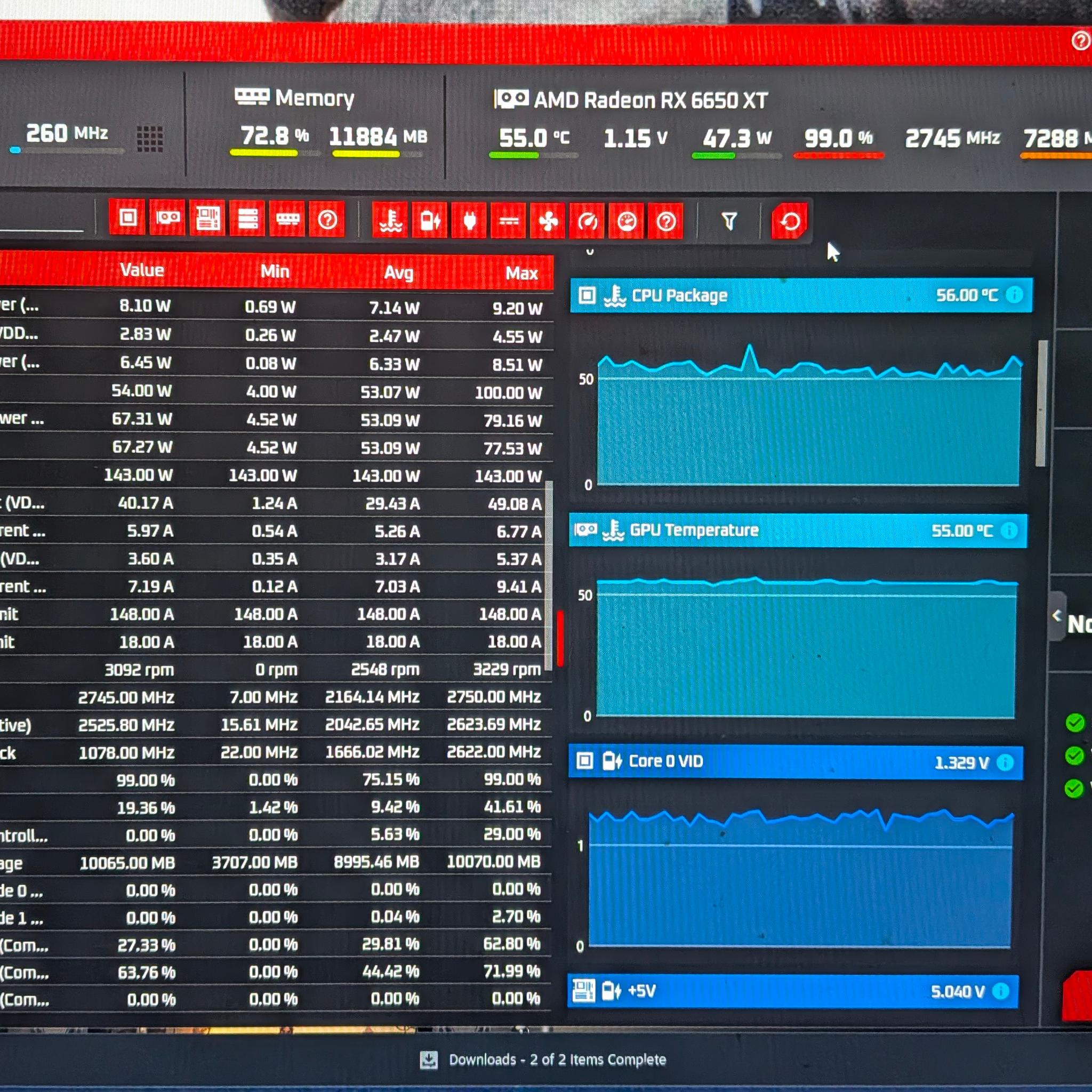Select the GPU Temperature graph header
This screenshot has width=1092, height=1092.
coord(798,530)
